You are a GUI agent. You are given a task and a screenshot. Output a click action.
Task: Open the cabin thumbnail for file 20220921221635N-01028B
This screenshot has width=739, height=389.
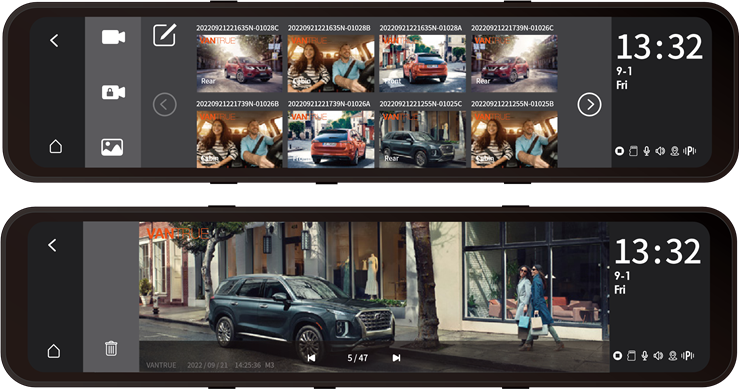pos(331,63)
